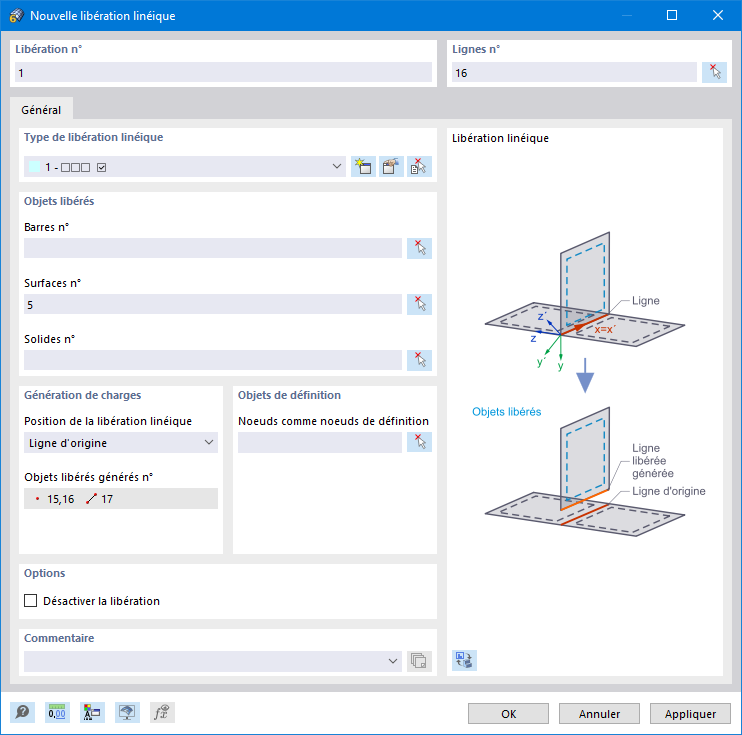The height and width of the screenshot is (735, 742).
Task: Switch to the Général tab
Action: 41,110
